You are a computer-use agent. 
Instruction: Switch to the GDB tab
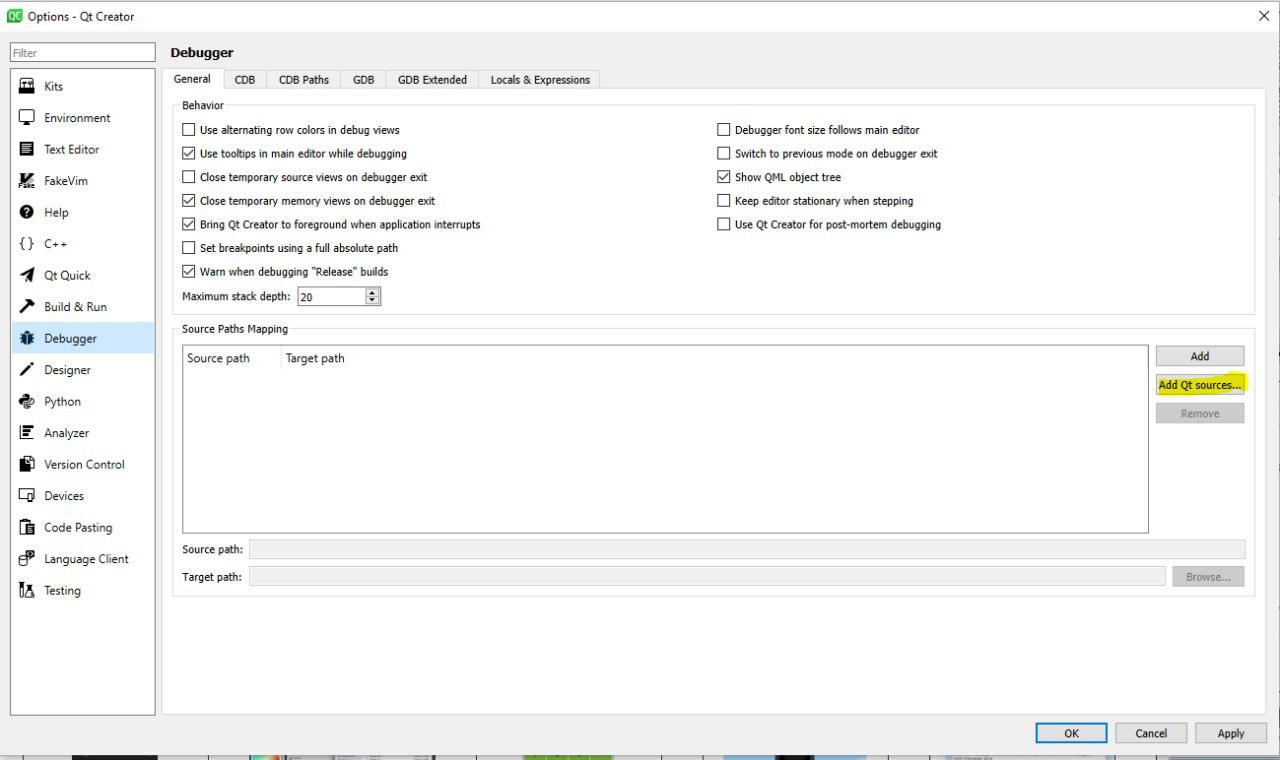pos(364,80)
